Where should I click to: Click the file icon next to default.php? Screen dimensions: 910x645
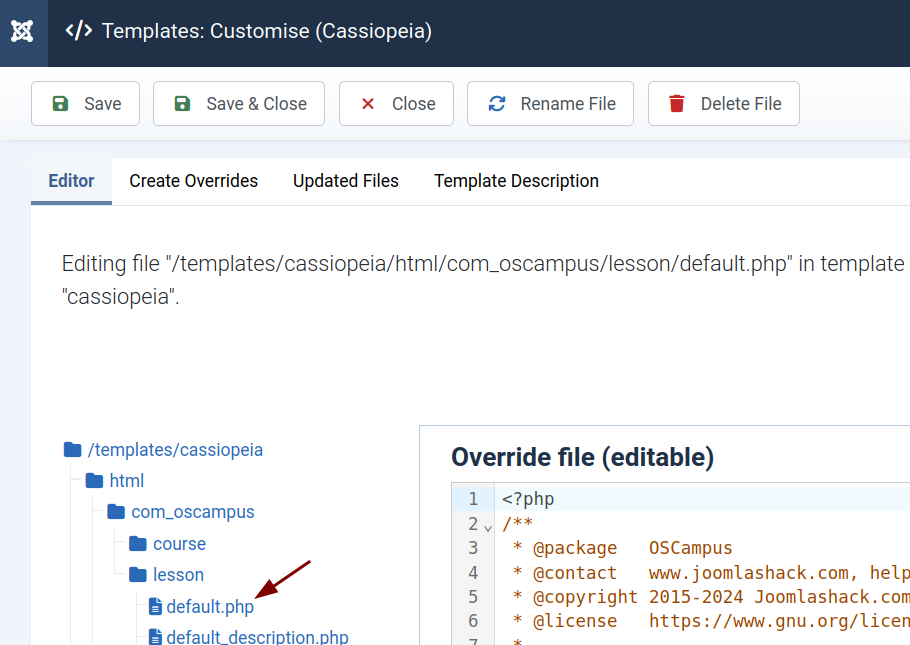click(155, 606)
